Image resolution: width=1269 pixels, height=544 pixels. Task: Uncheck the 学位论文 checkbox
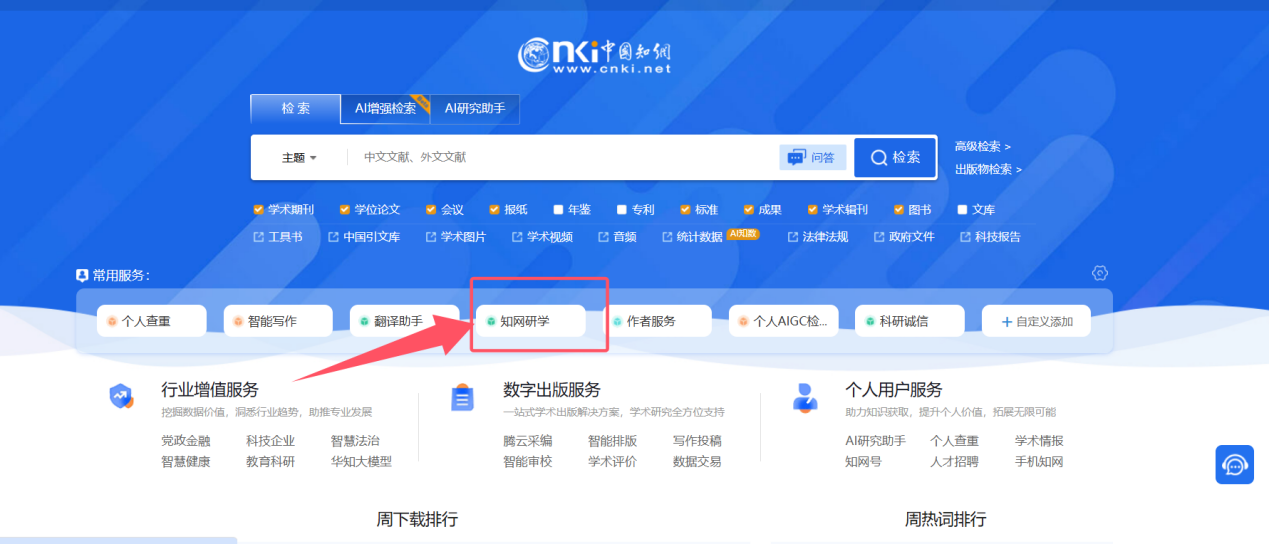pos(345,210)
